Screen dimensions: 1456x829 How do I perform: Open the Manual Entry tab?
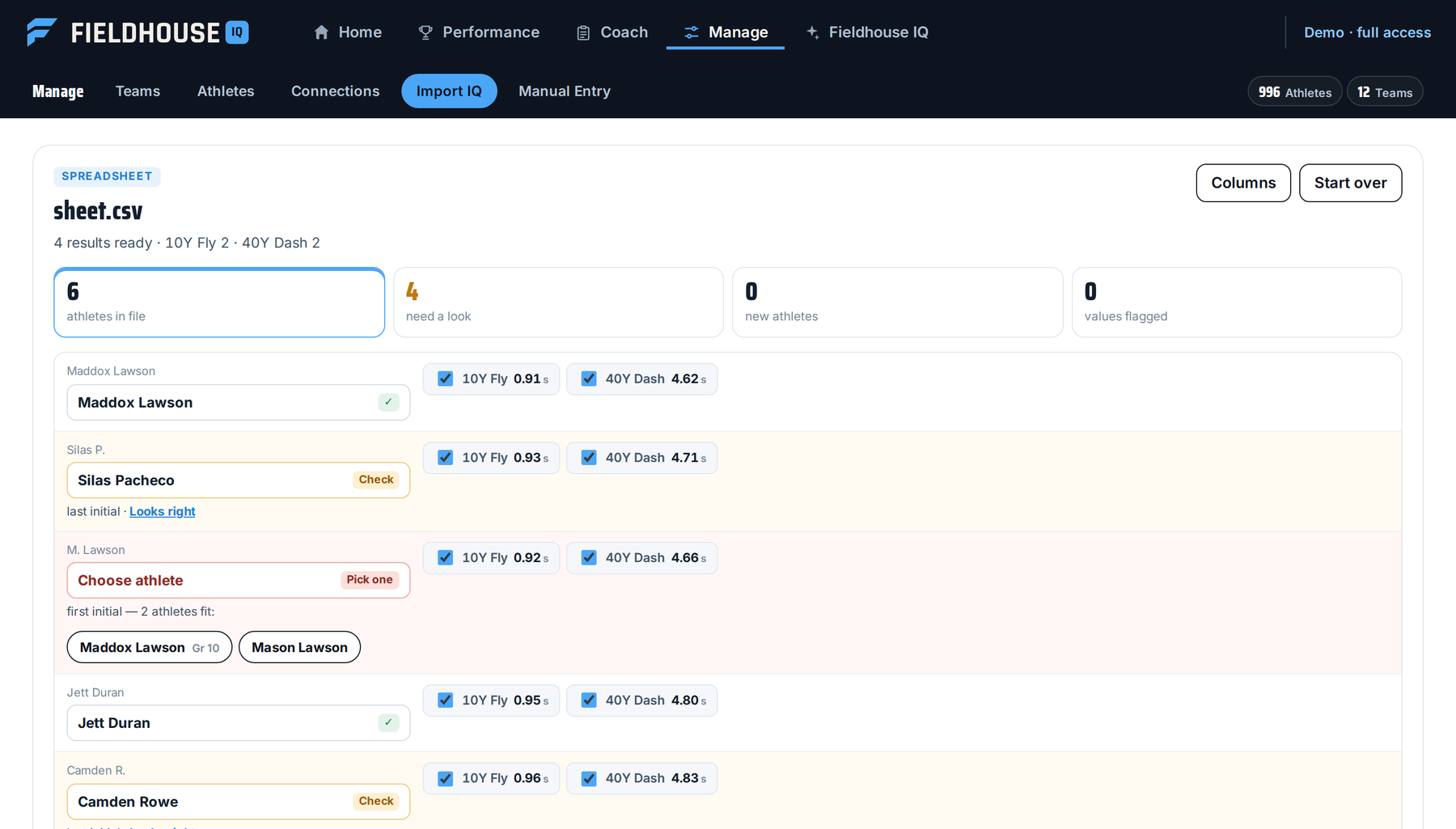[x=565, y=91]
